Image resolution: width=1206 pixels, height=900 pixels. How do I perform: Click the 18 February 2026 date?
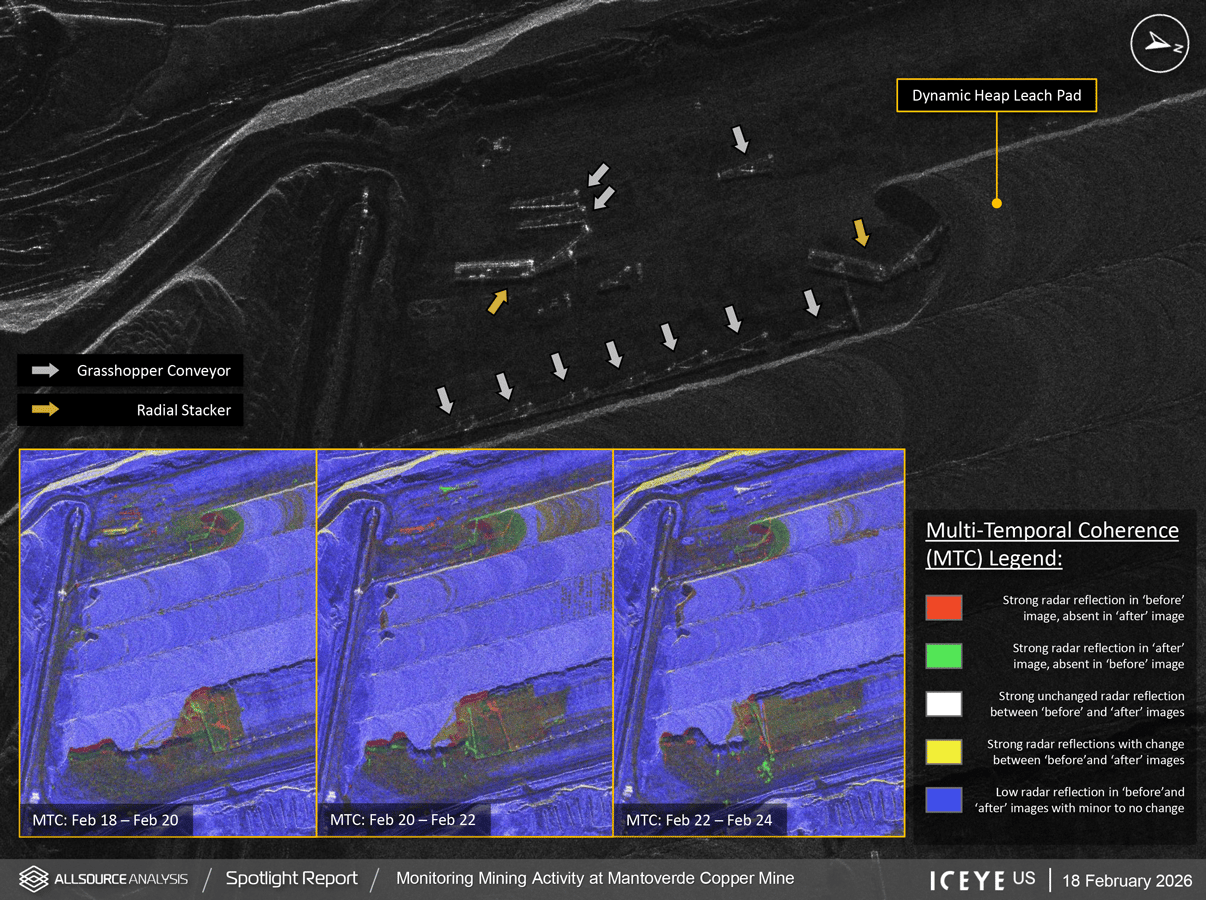click(1127, 881)
